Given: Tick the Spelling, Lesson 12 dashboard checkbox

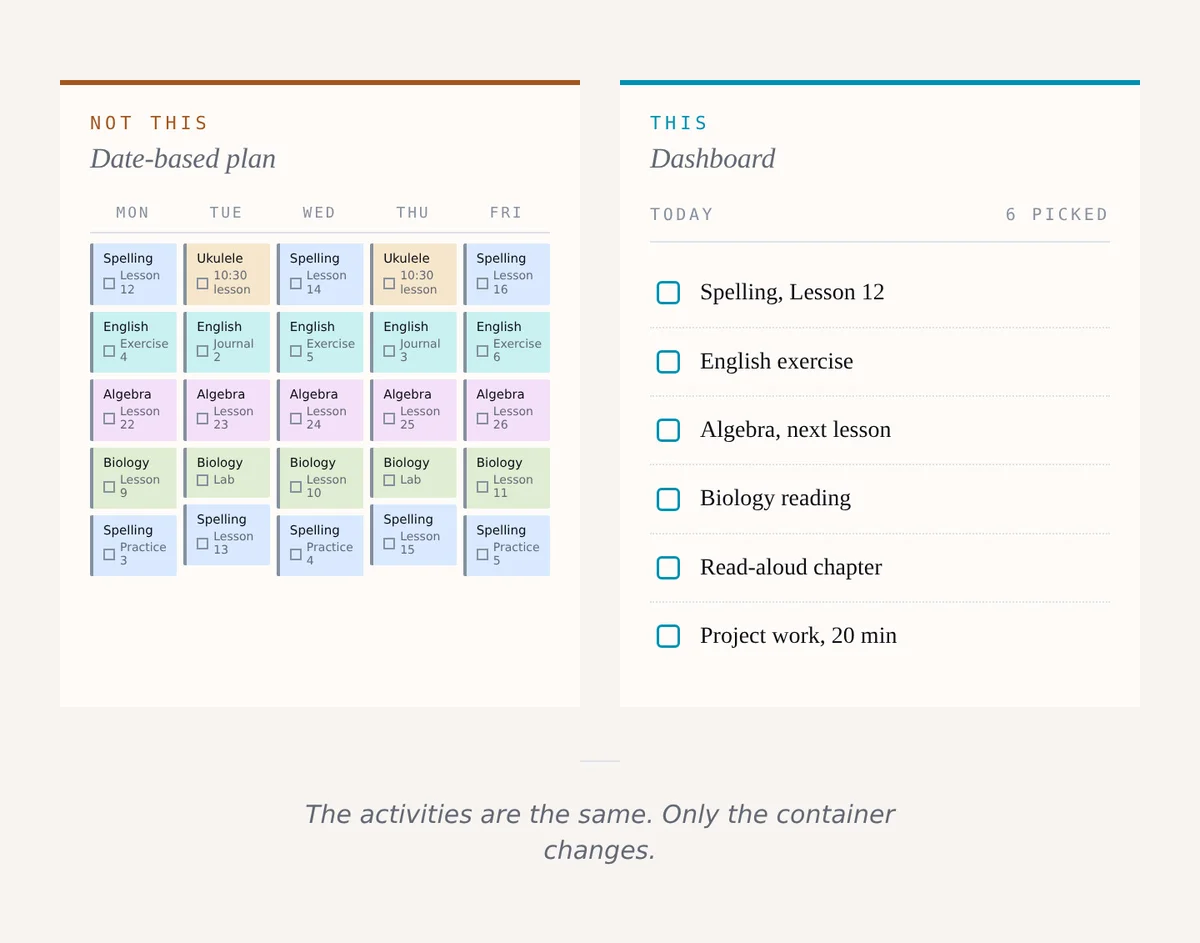Looking at the screenshot, I should [x=668, y=293].
